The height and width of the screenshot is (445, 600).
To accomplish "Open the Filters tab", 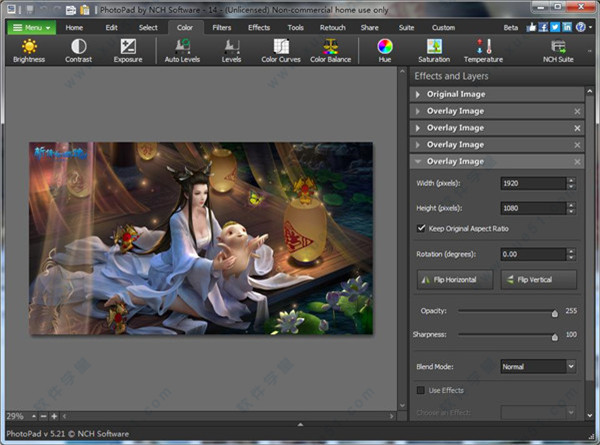I will click(222, 28).
